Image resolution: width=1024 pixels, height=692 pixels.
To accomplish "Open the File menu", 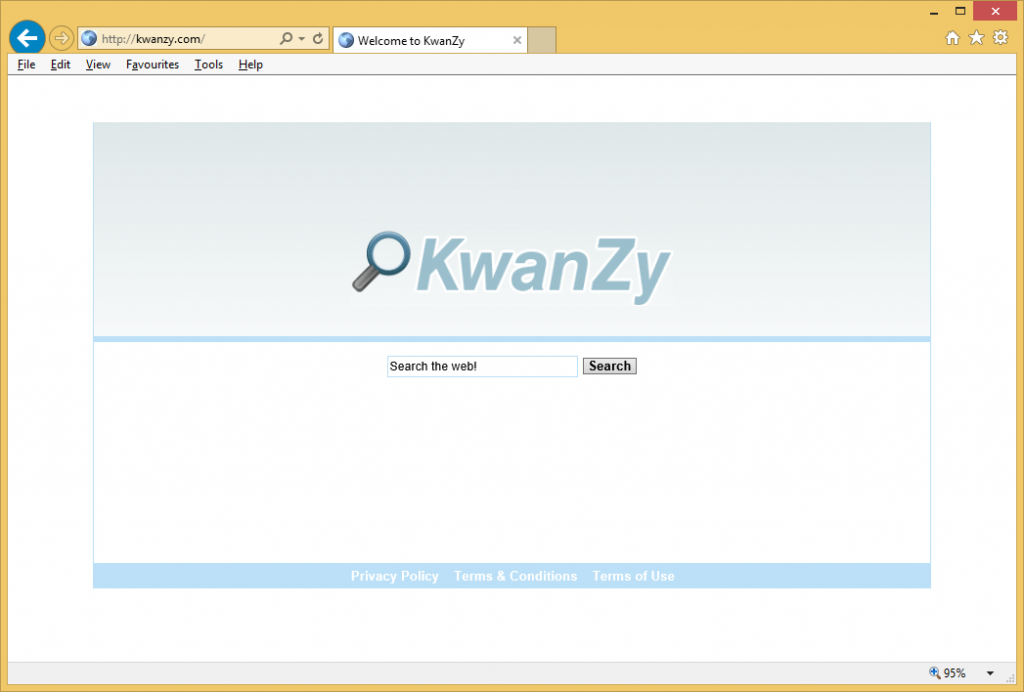I will click(x=26, y=65).
